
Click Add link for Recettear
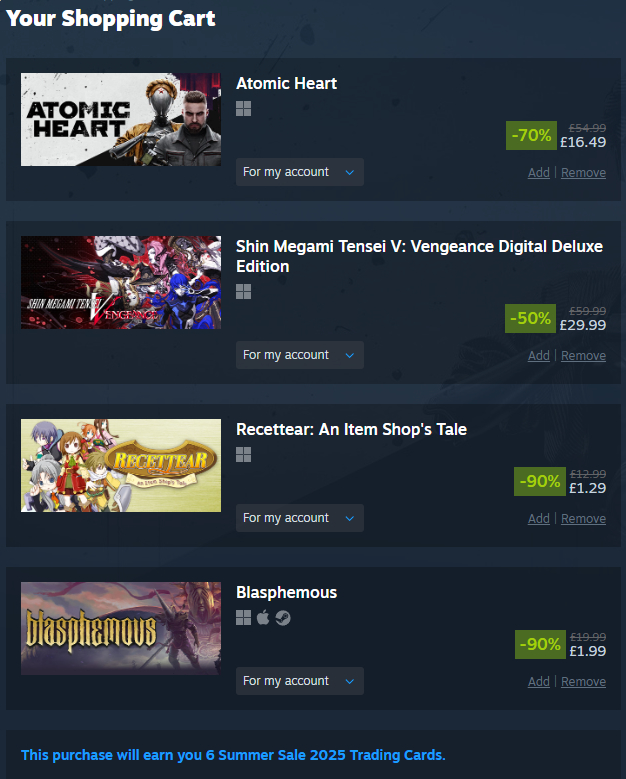(539, 518)
